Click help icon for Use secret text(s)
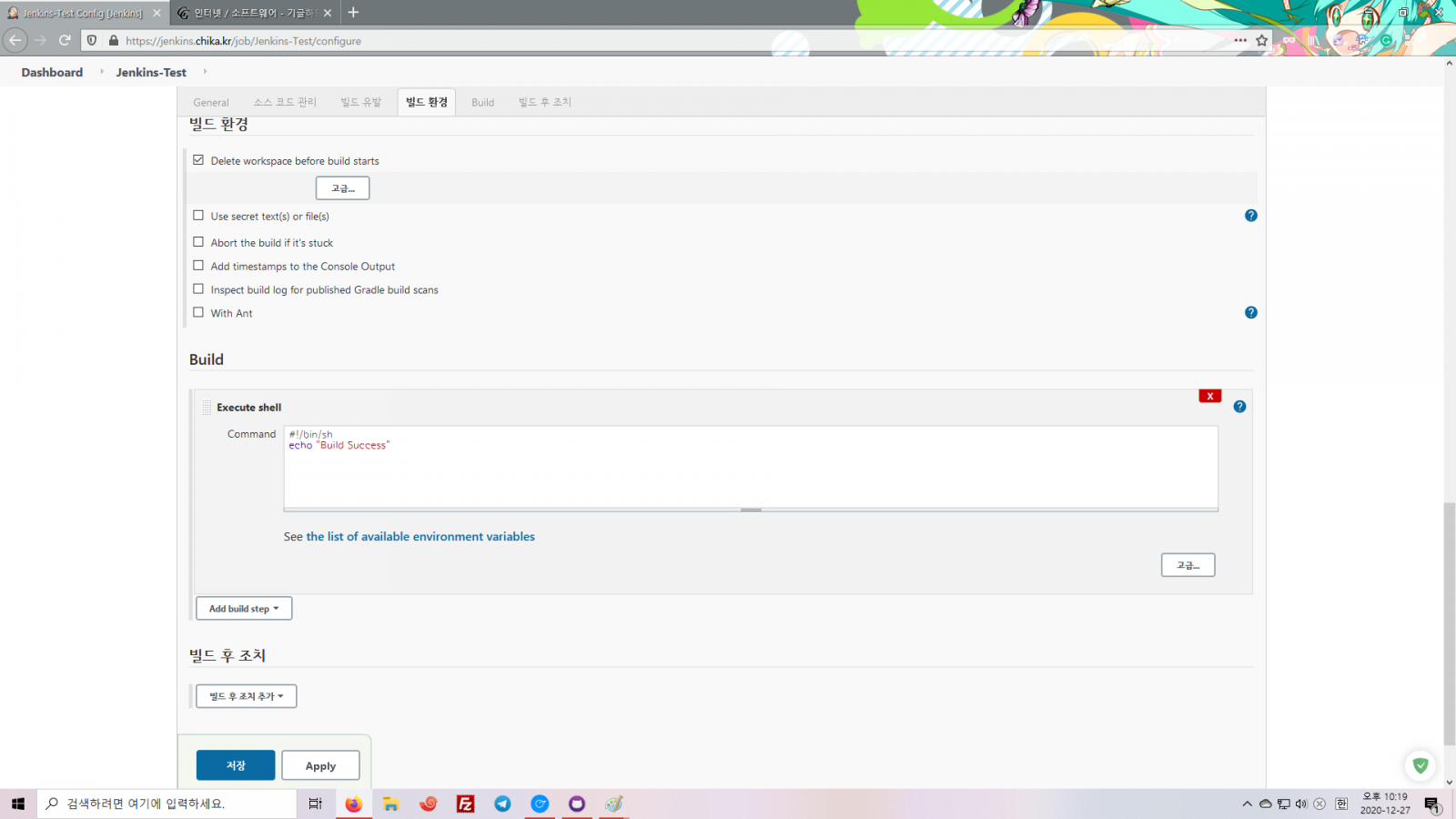This screenshot has height=819, width=1456. tap(1250, 216)
